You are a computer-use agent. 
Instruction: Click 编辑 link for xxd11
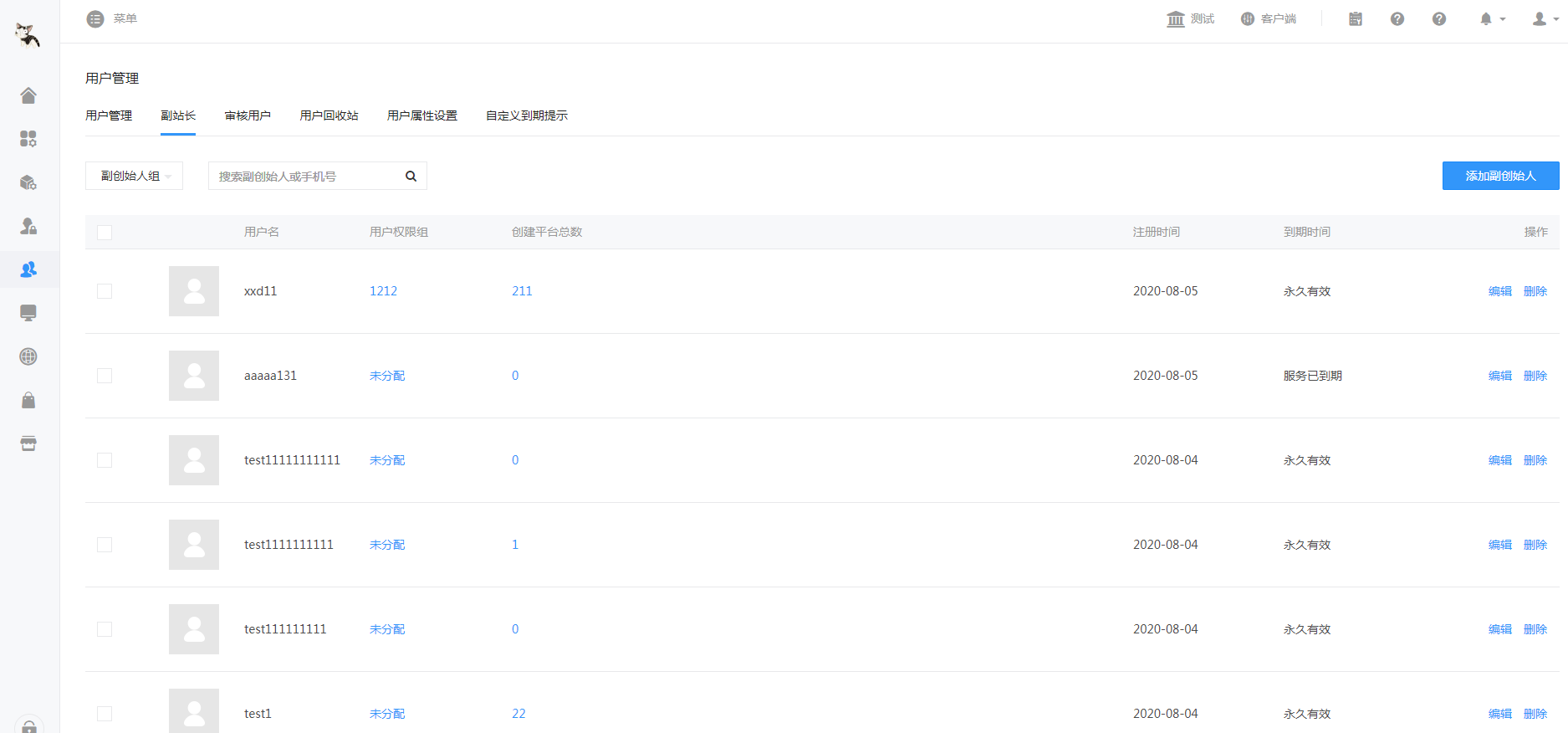tap(1500, 291)
